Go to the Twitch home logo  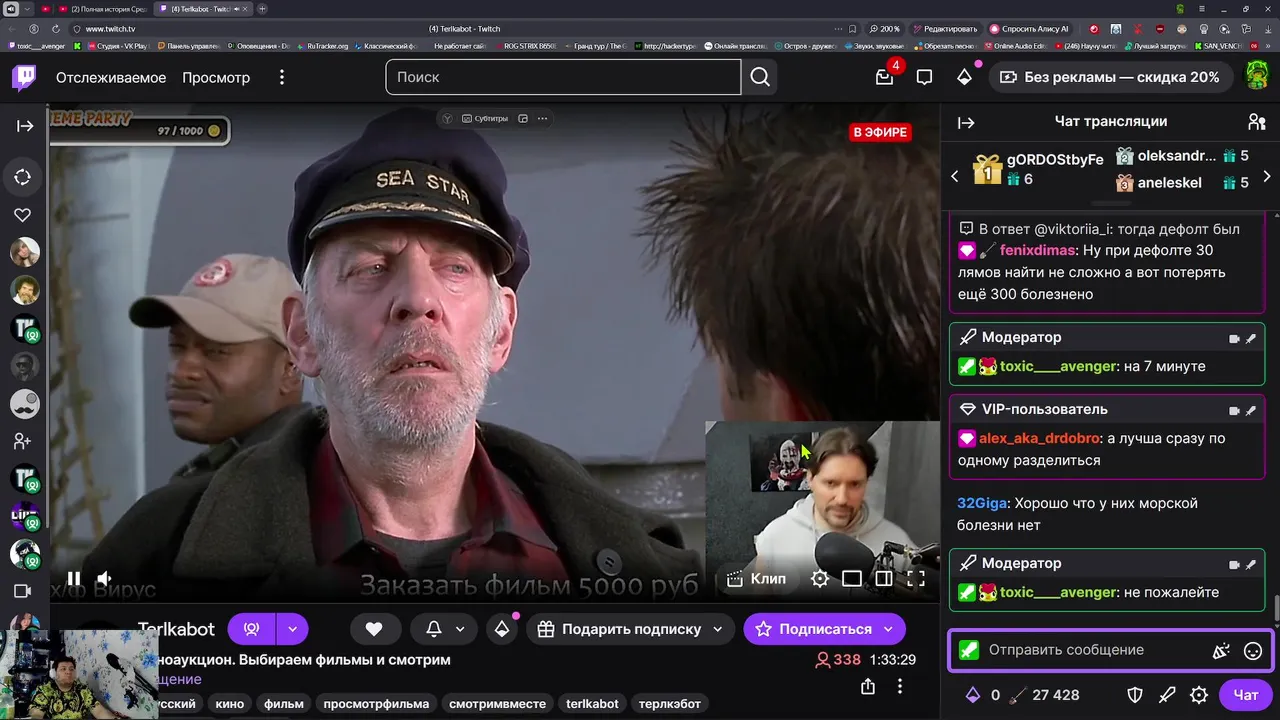[24, 77]
